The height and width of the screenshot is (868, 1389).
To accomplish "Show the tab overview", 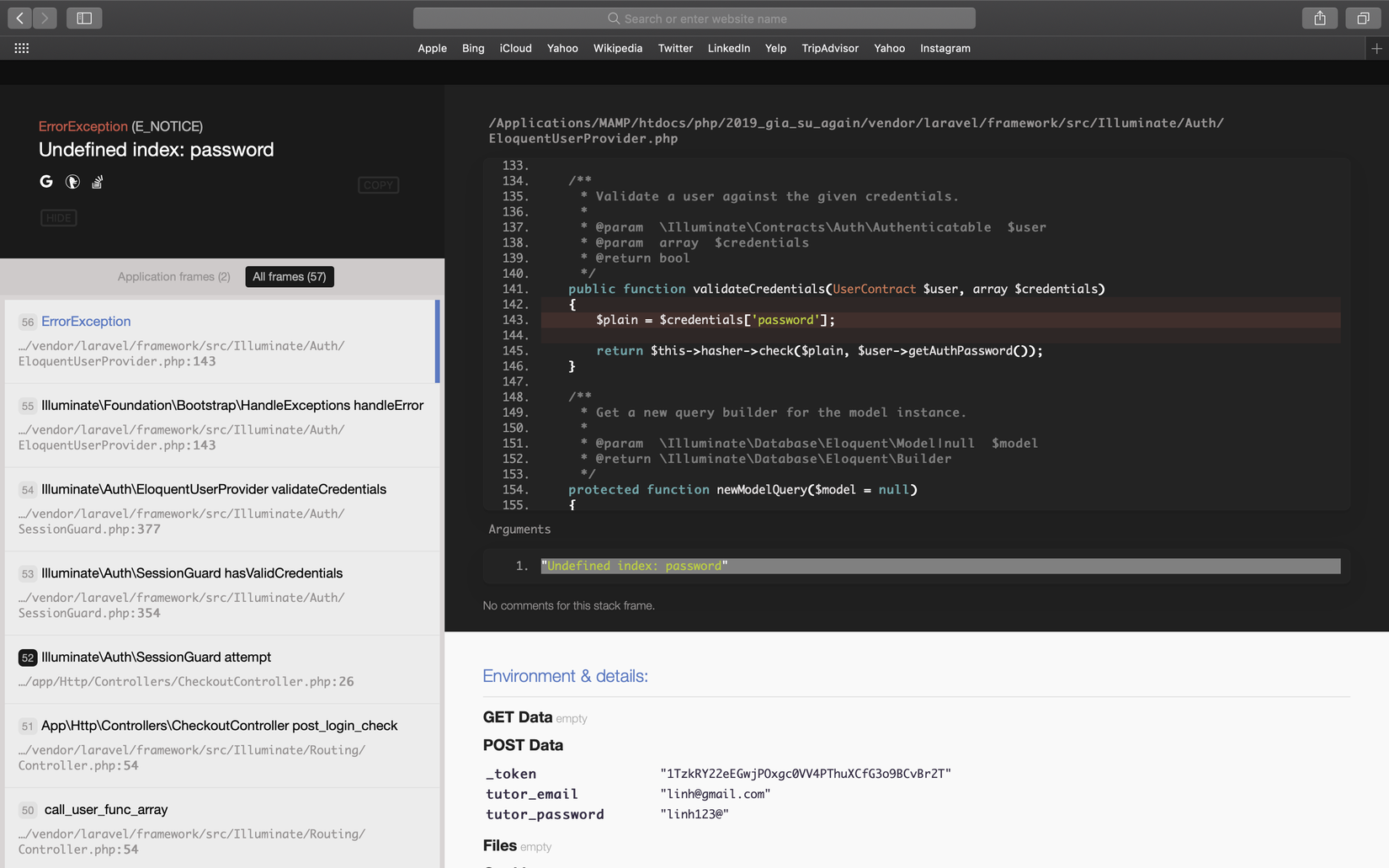I will pyautogui.click(x=1362, y=18).
